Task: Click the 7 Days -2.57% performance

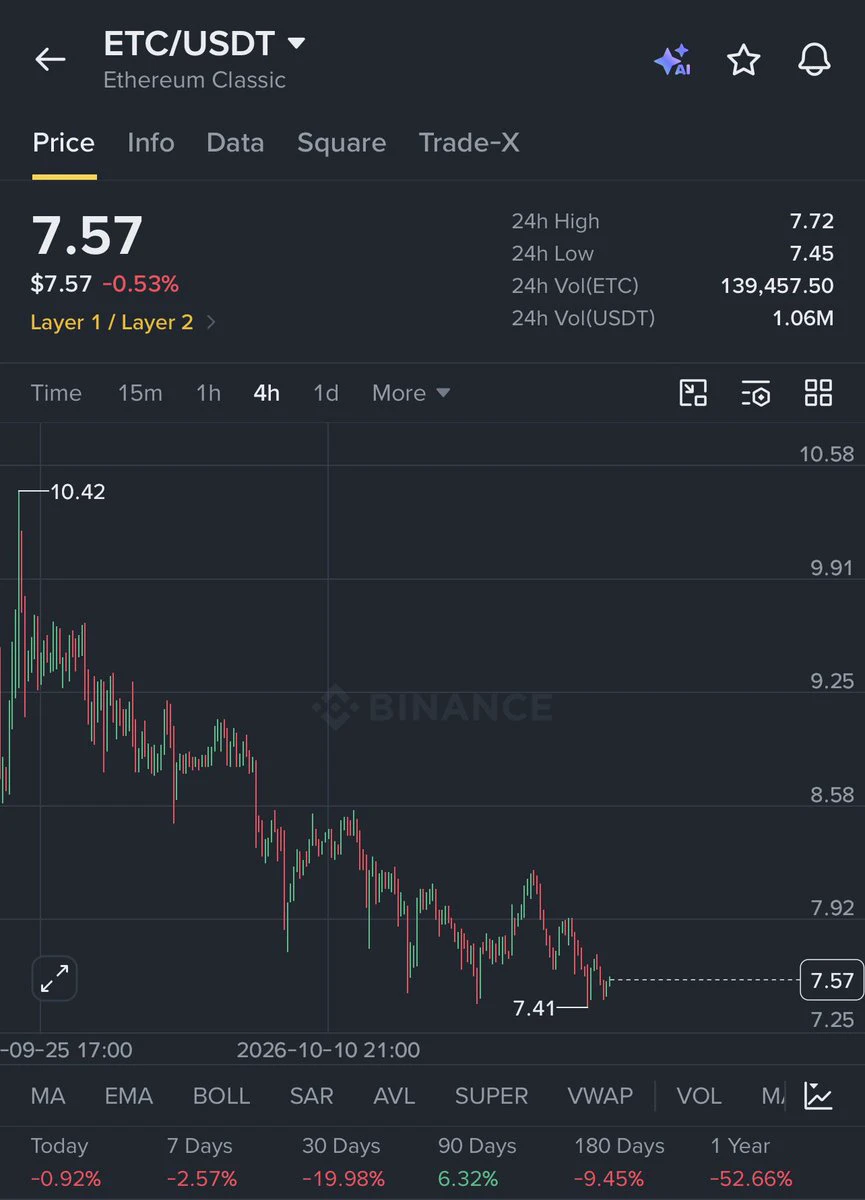Action: click(x=202, y=1162)
